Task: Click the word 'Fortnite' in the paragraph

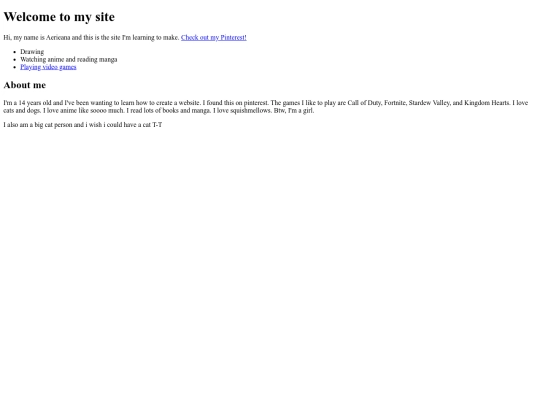Action: coord(395,103)
